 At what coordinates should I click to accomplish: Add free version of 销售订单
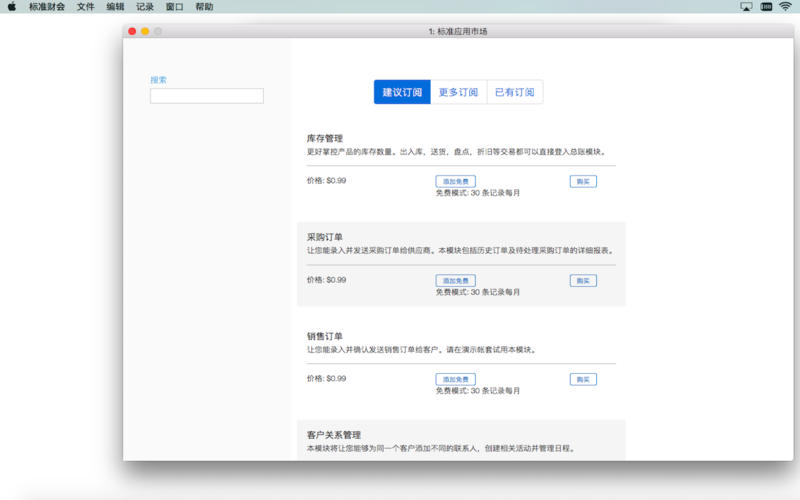455,380
